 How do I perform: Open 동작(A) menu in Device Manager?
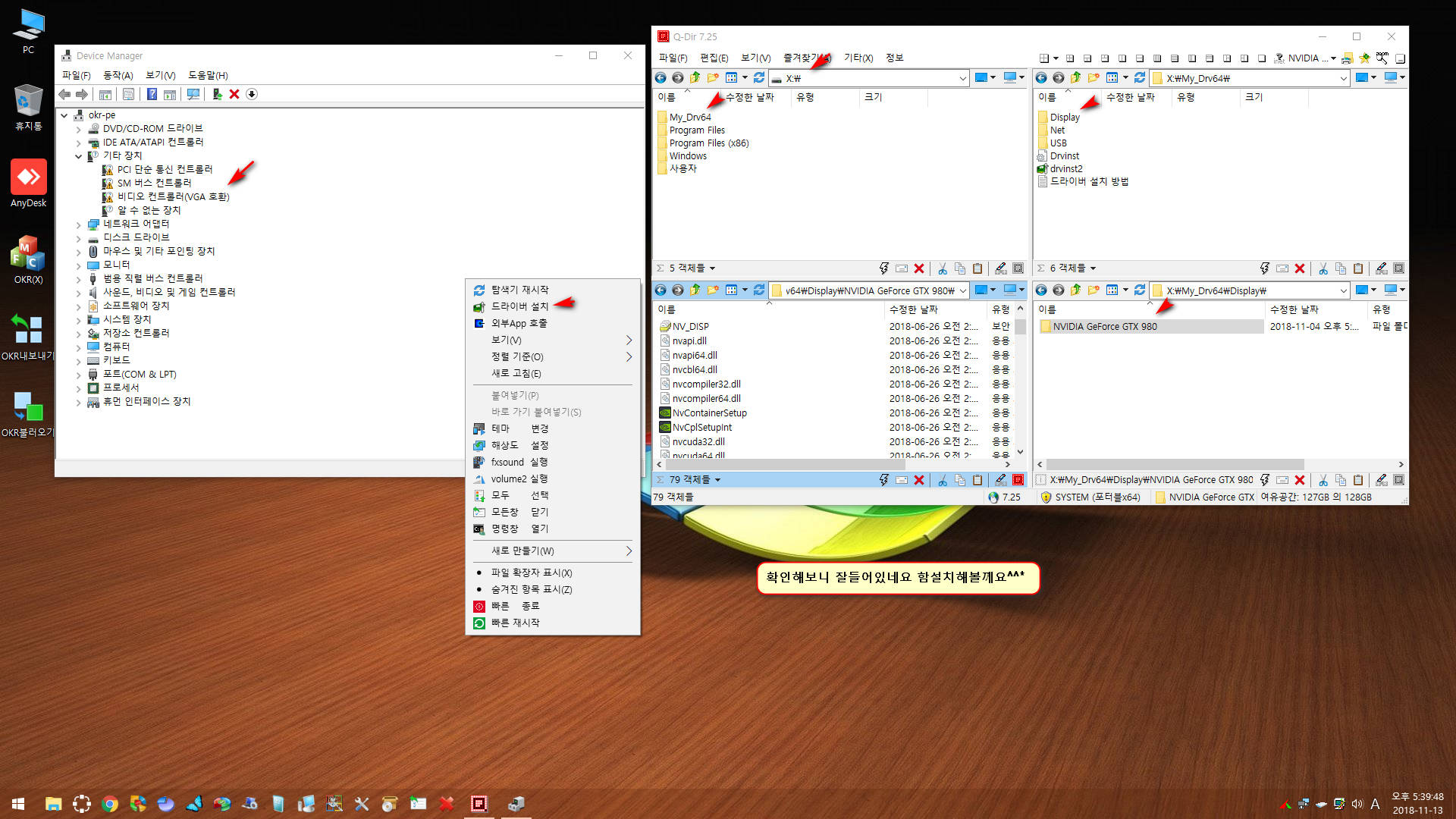[x=118, y=75]
